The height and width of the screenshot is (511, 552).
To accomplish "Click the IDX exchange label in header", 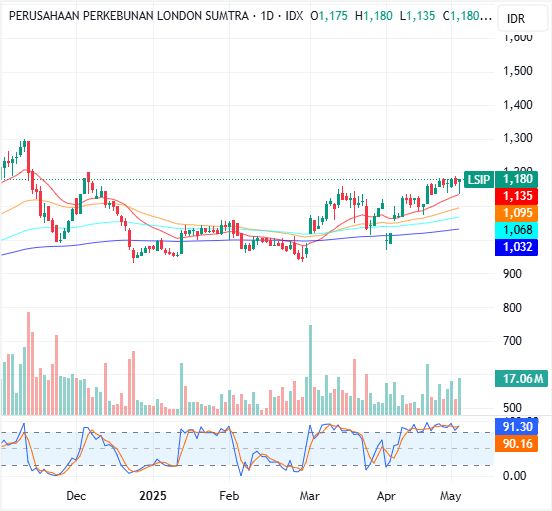I will coord(294,16).
